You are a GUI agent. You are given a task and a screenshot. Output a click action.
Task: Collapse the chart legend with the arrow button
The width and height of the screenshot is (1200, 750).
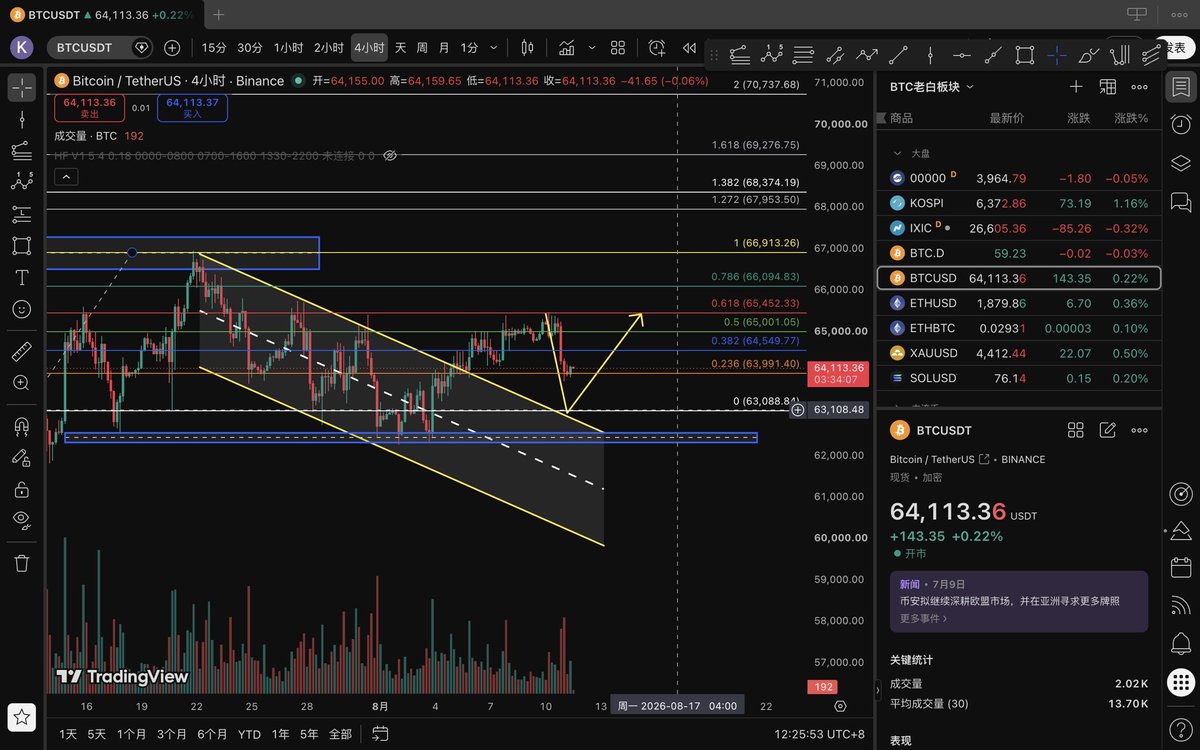point(66,177)
